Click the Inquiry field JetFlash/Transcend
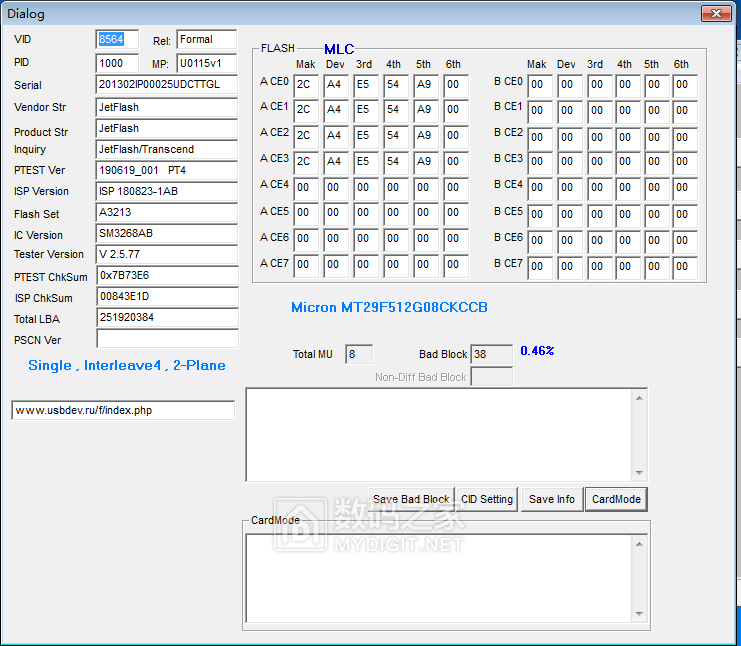The image size is (741, 646). [x=167, y=149]
